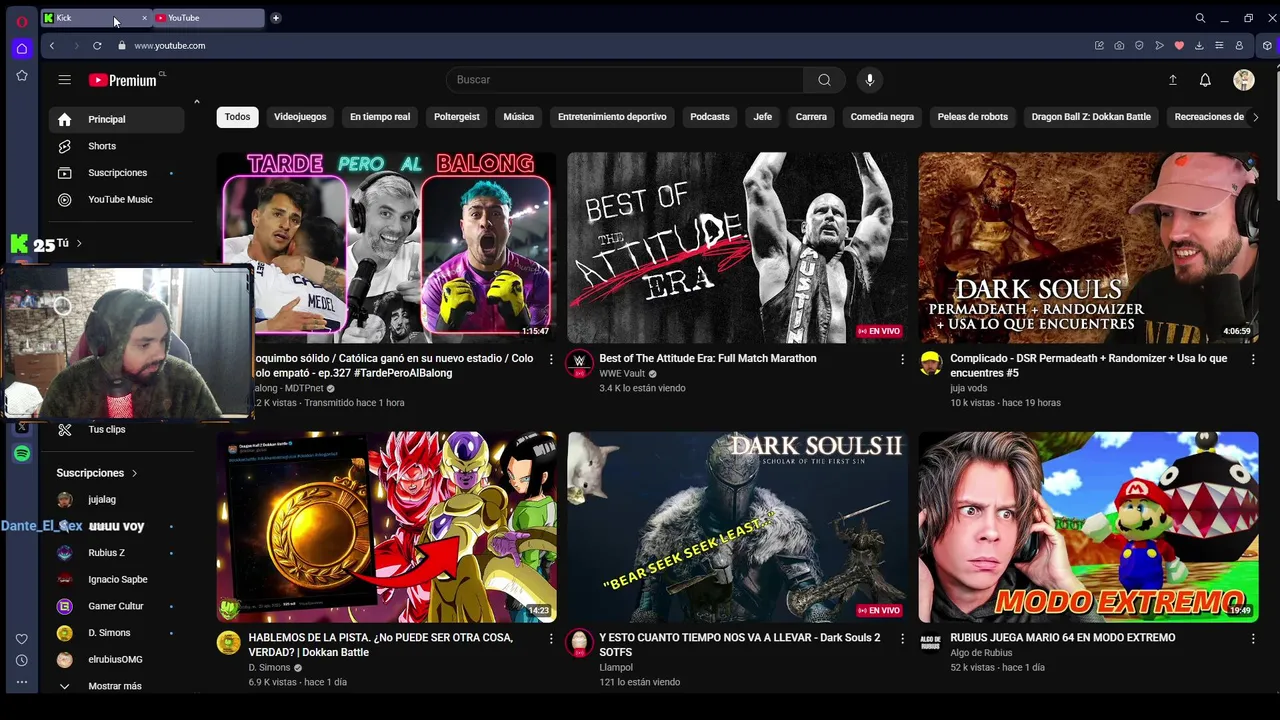Screen dimensions: 1280x720
Task: Select the Videojuegos filter chip
Action: tap(300, 117)
